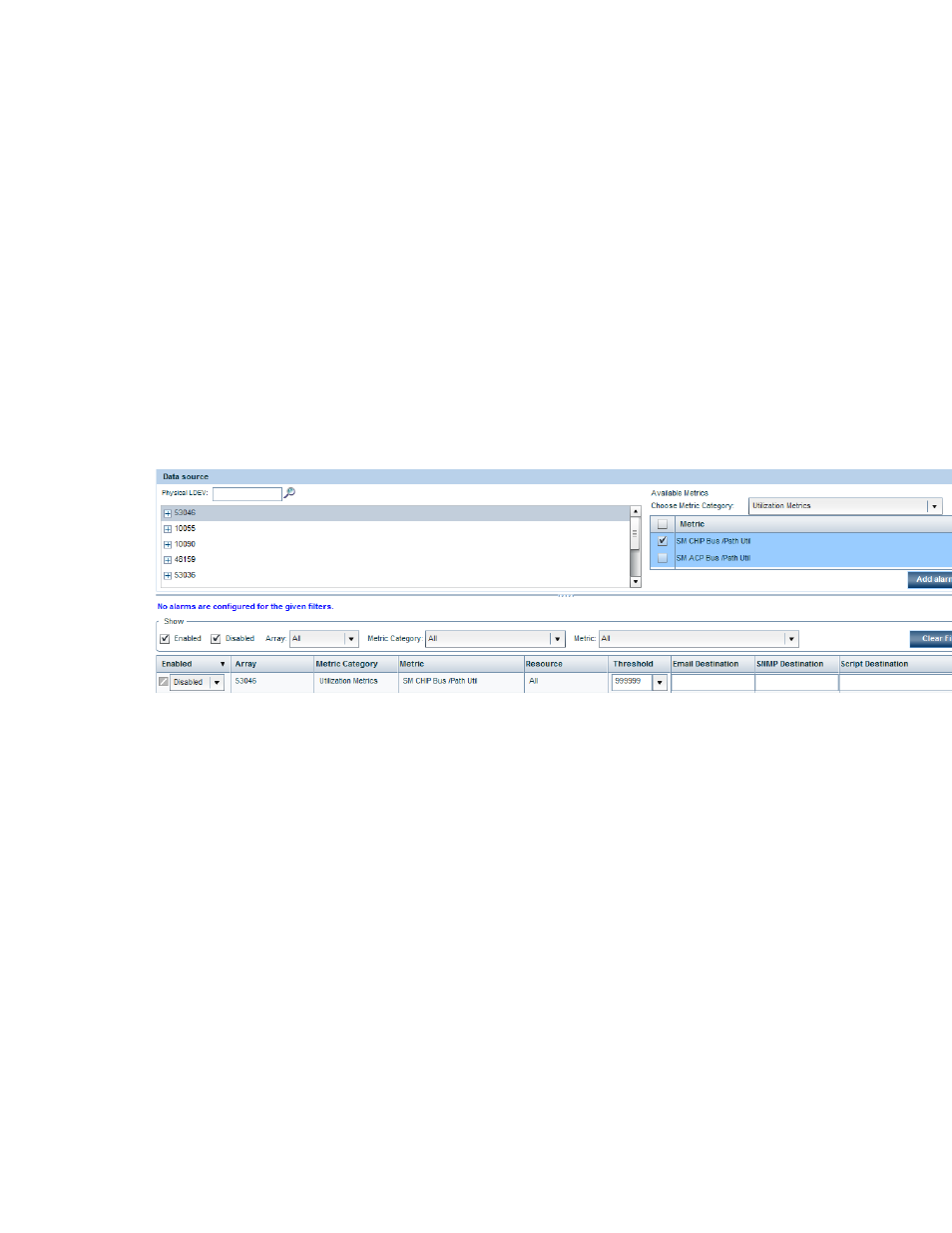
Task: Click the Email Destination column header
Action: [x=713, y=664]
